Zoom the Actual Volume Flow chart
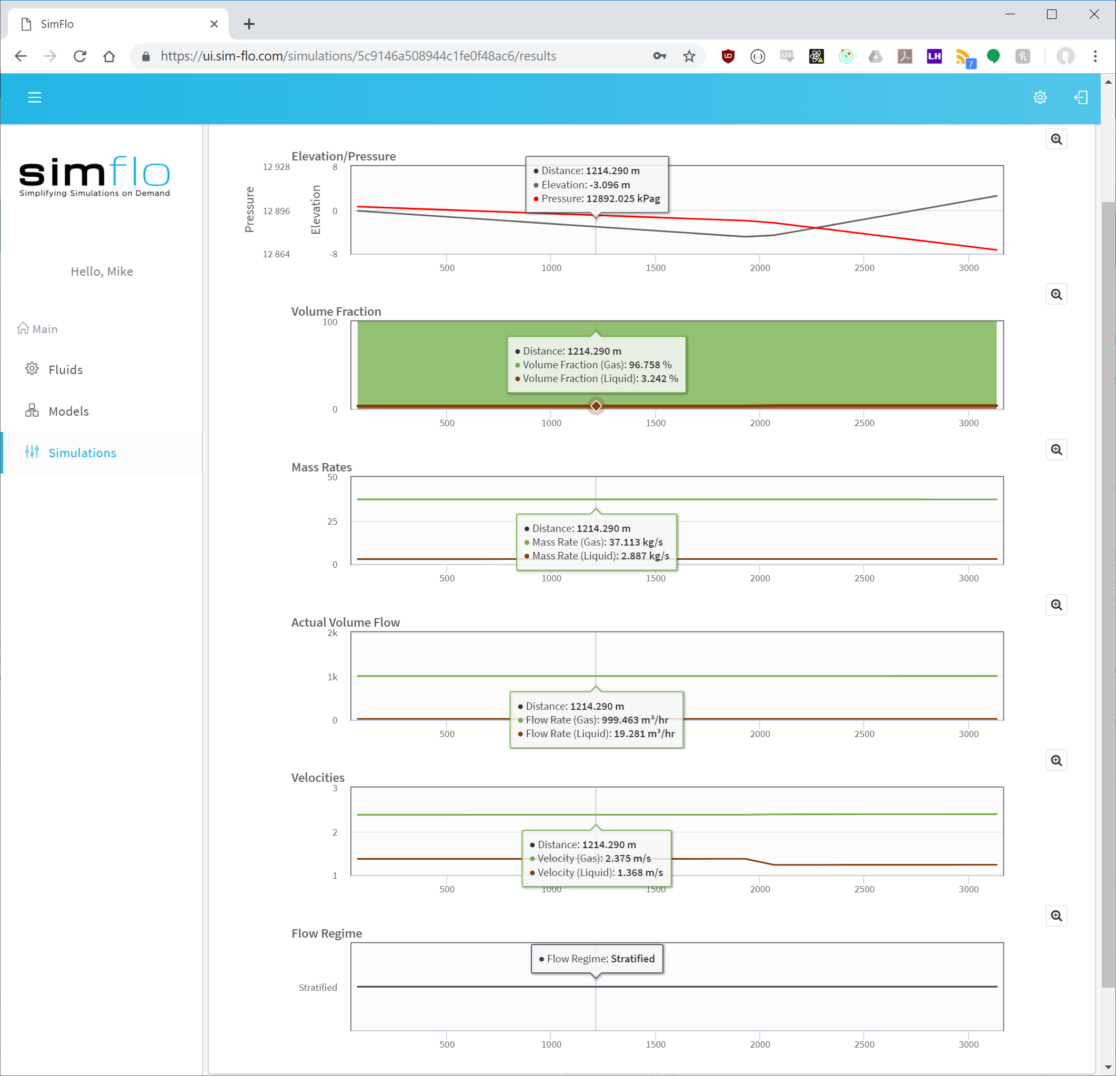The height and width of the screenshot is (1076, 1116). pyautogui.click(x=1056, y=605)
